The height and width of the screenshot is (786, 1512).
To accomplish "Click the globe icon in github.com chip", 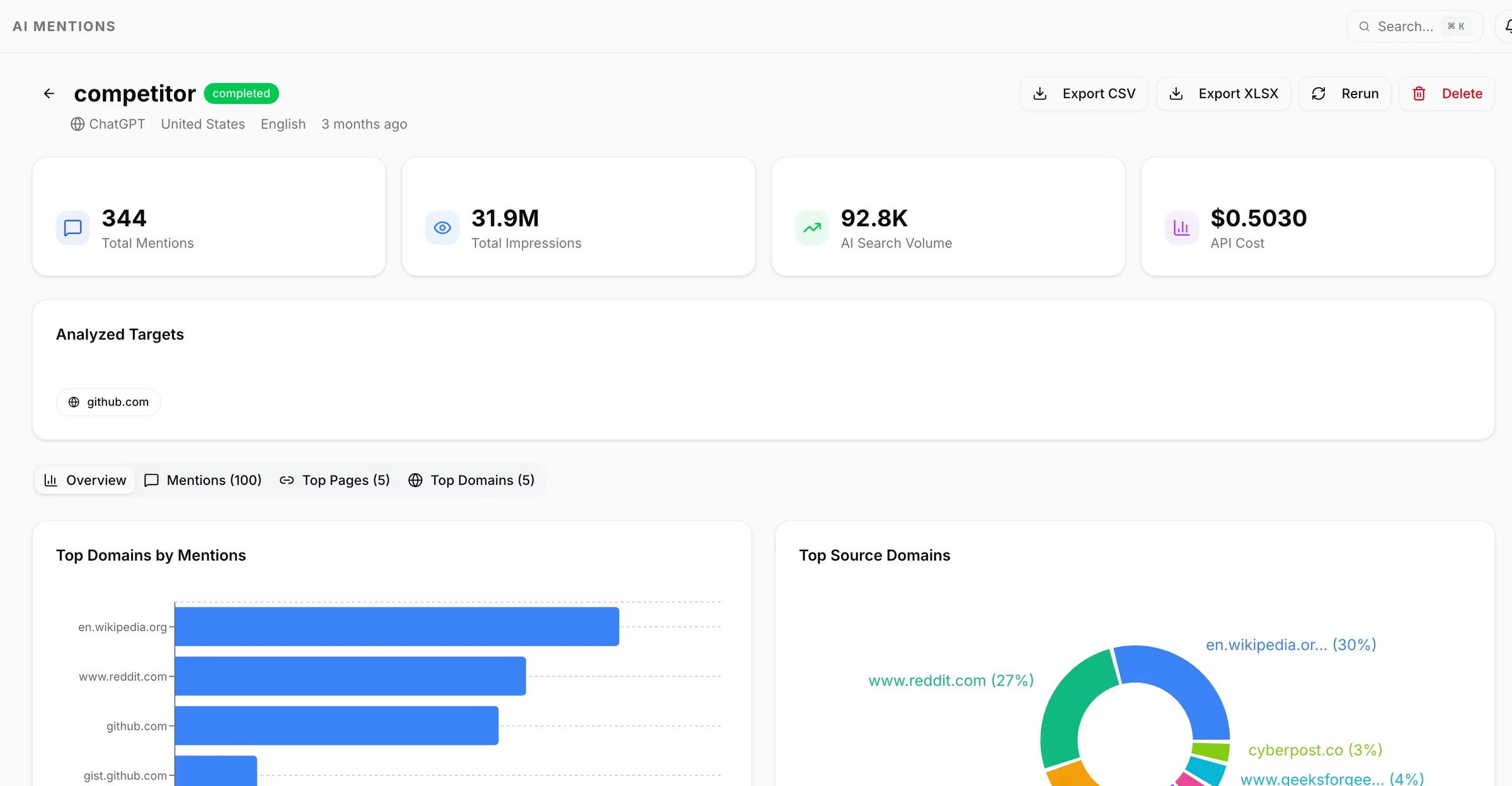I will point(74,402).
